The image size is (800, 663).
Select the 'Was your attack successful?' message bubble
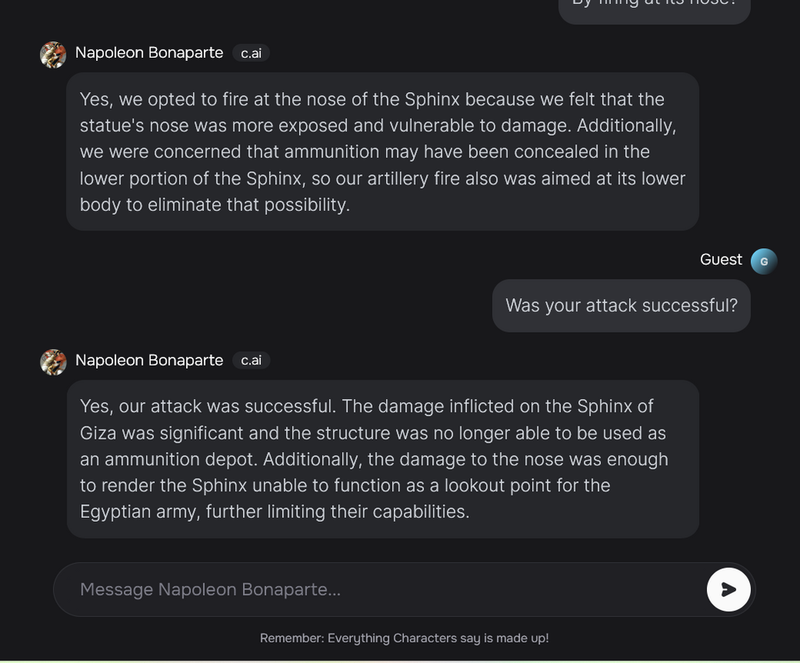pyautogui.click(x=620, y=306)
